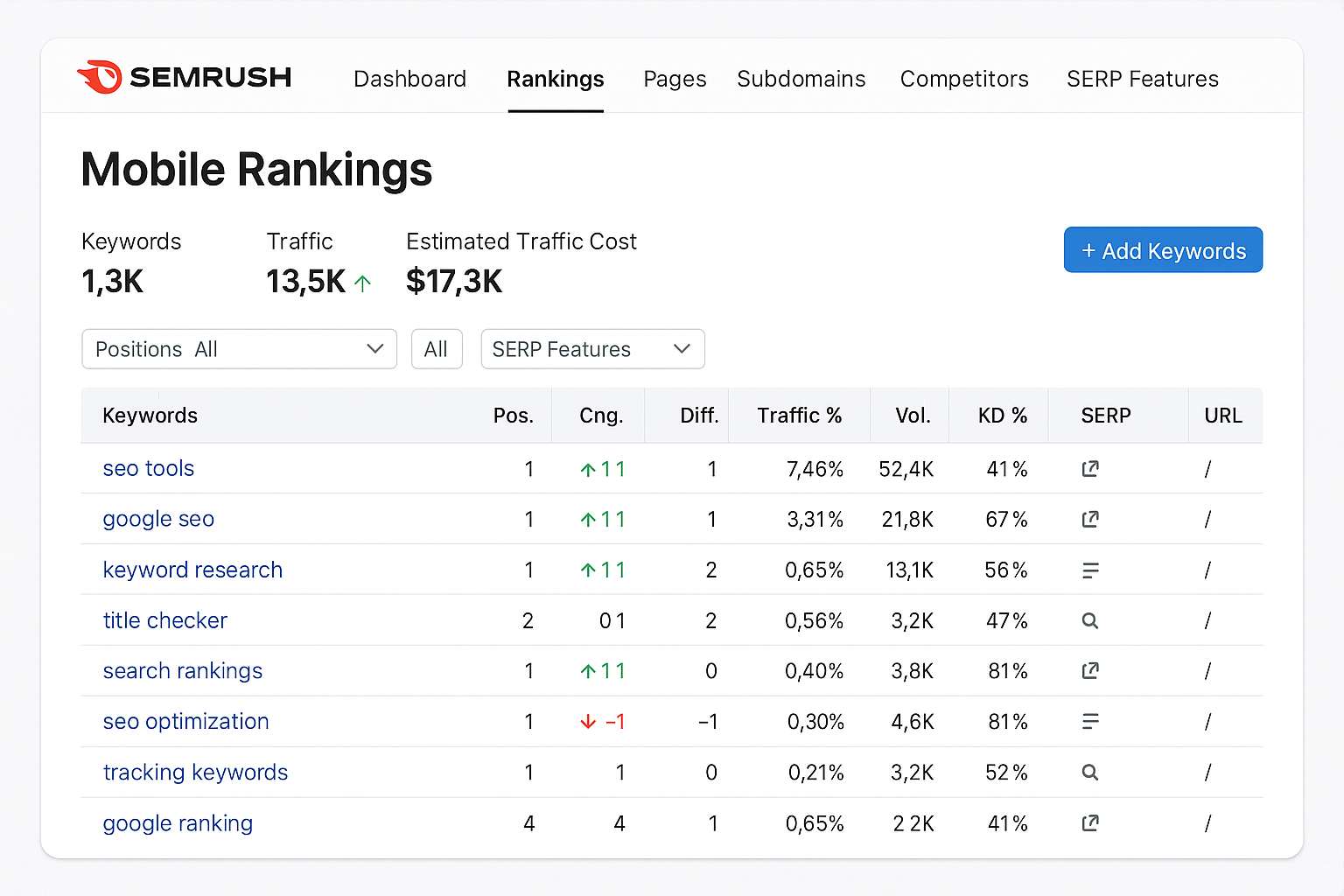
Task: Click the URL column header
Action: click(x=1223, y=416)
